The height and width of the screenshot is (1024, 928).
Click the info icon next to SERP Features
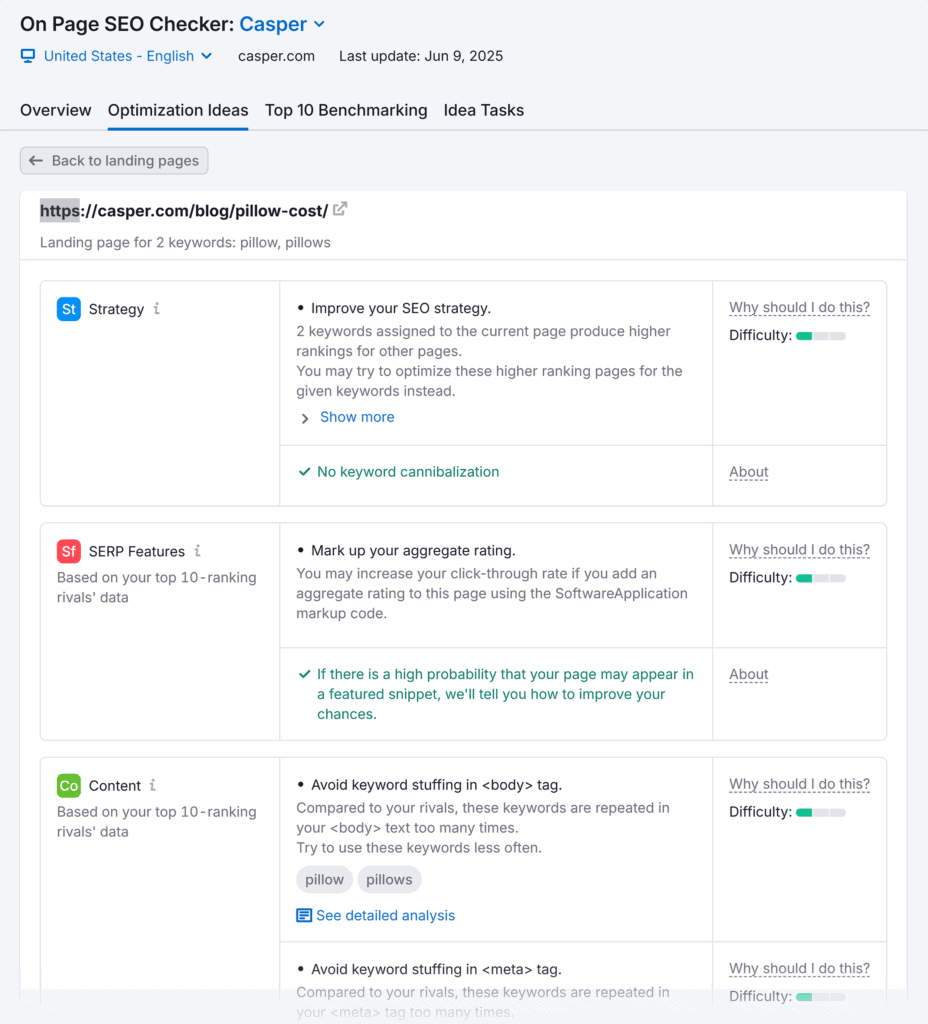[x=196, y=551]
